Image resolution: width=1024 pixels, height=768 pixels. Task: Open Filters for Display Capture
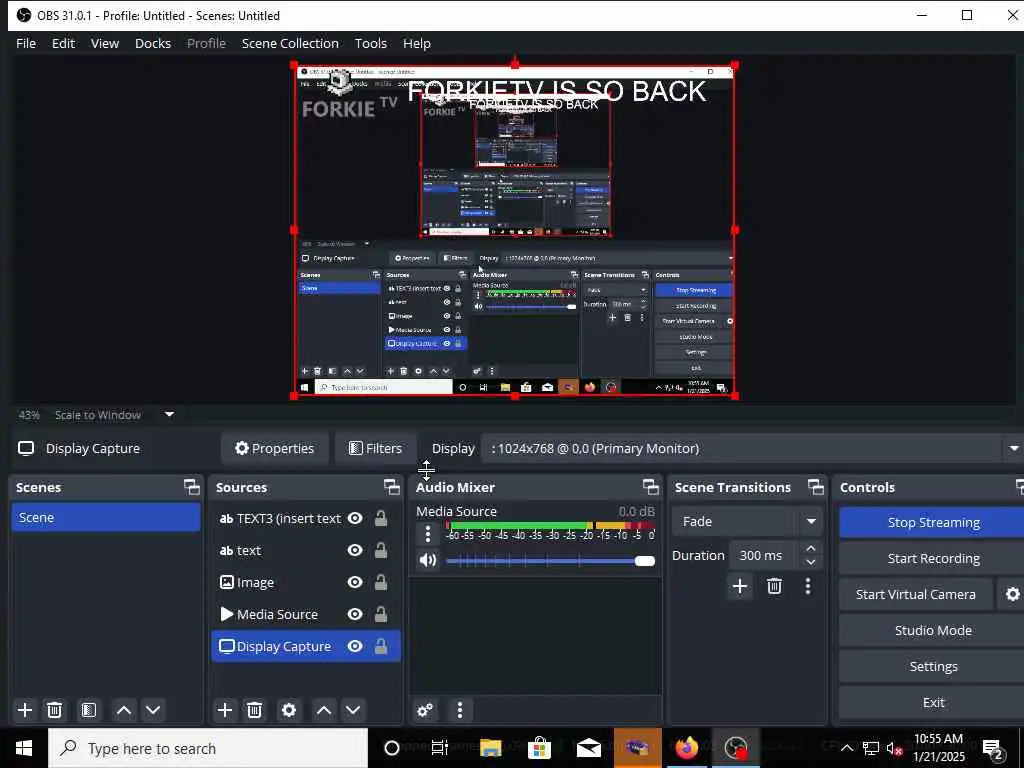[x=375, y=449]
